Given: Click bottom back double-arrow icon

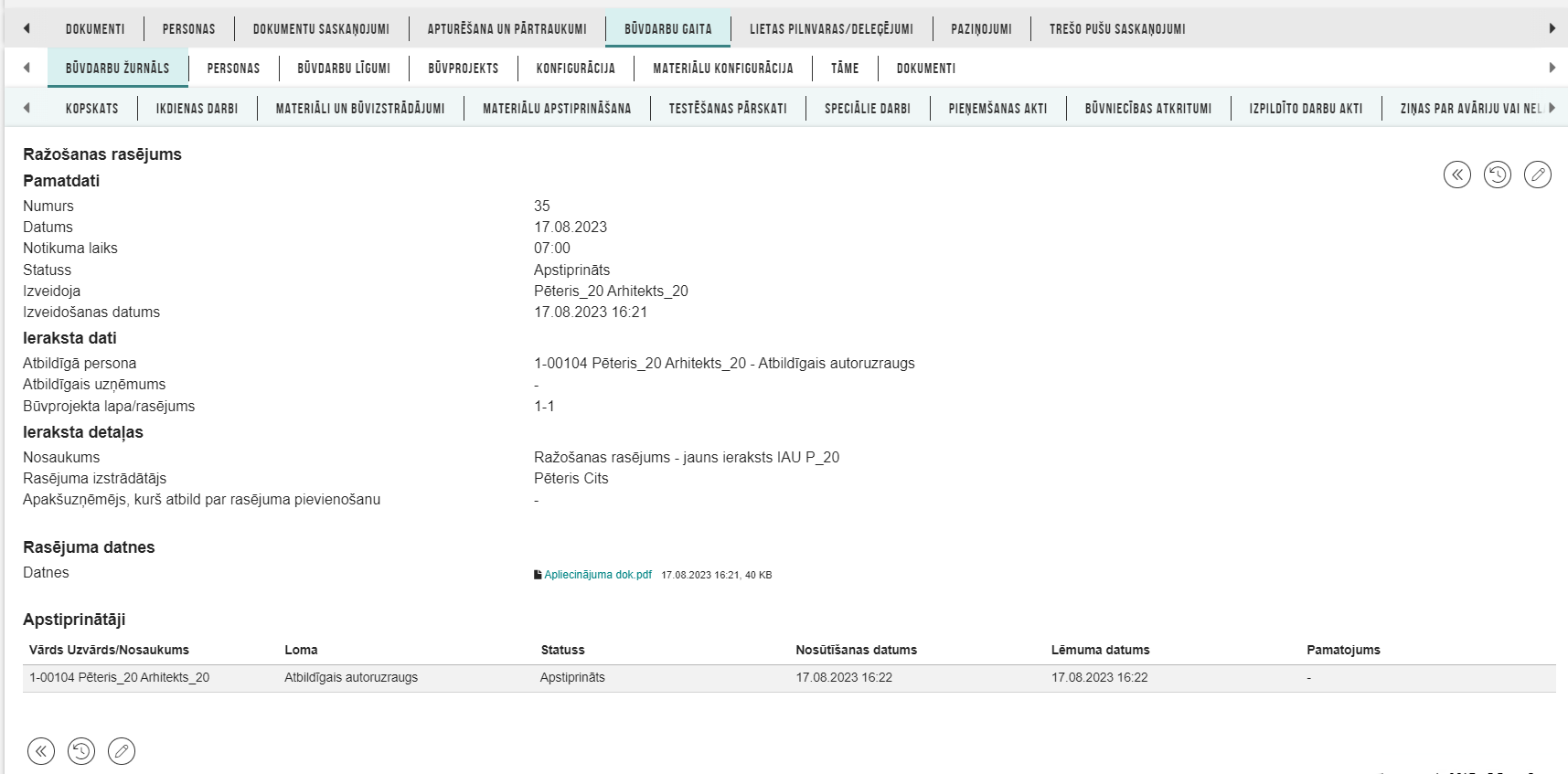Looking at the screenshot, I should click(41, 751).
